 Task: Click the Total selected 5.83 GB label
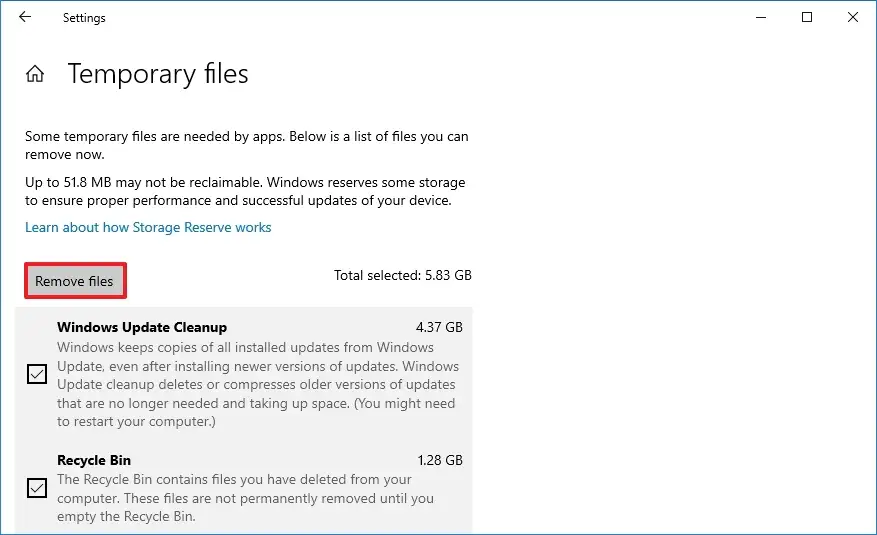point(403,275)
